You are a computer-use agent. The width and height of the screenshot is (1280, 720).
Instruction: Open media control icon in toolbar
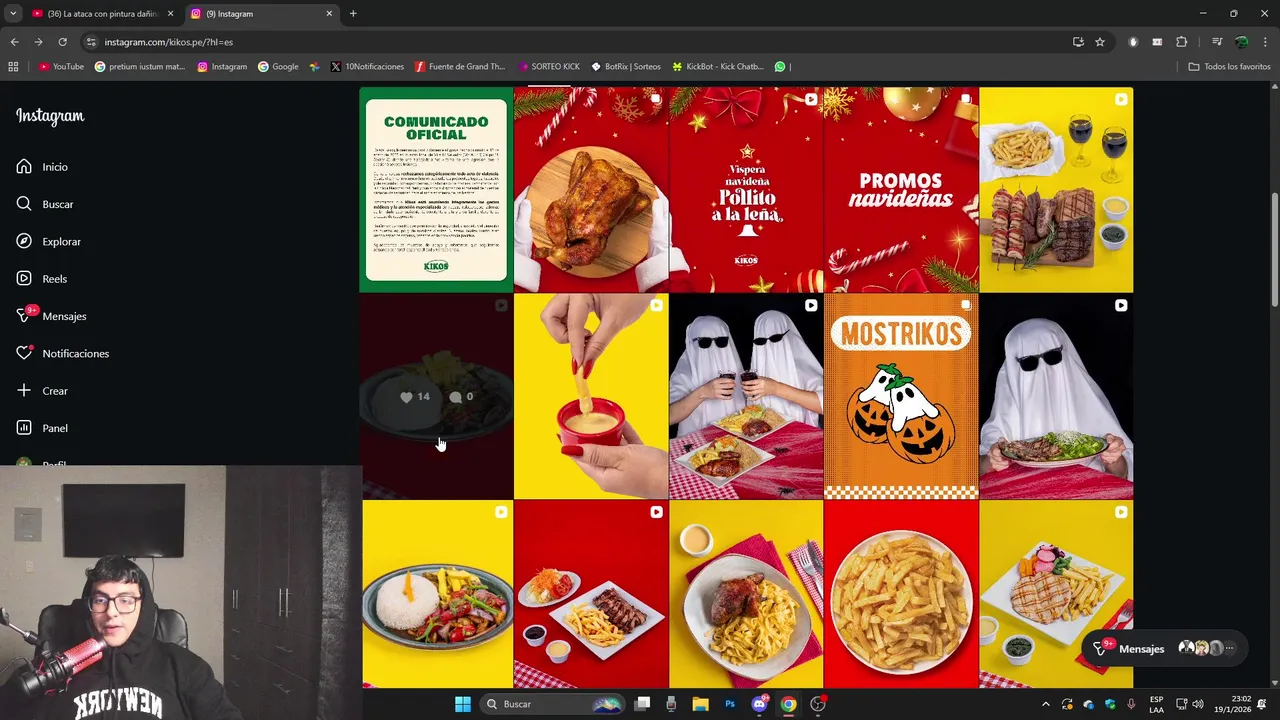[x=1217, y=42]
